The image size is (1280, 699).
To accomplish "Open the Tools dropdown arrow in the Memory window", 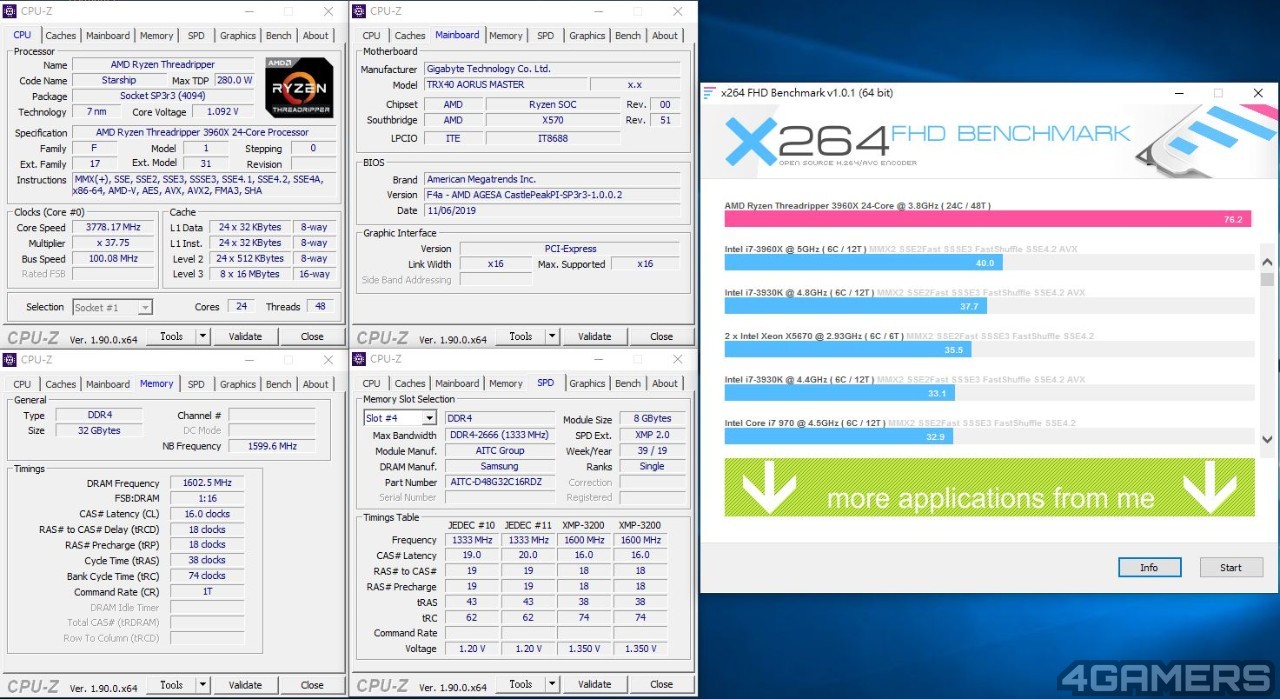I will [203, 685].
